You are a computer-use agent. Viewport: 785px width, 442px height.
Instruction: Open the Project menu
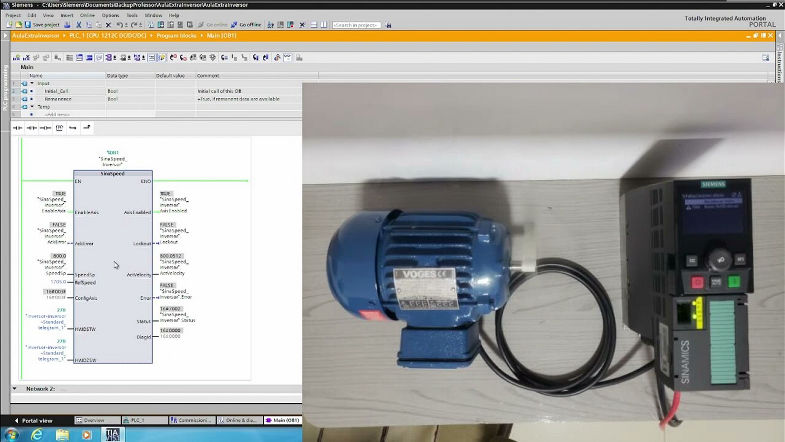(x=13, y=16)
